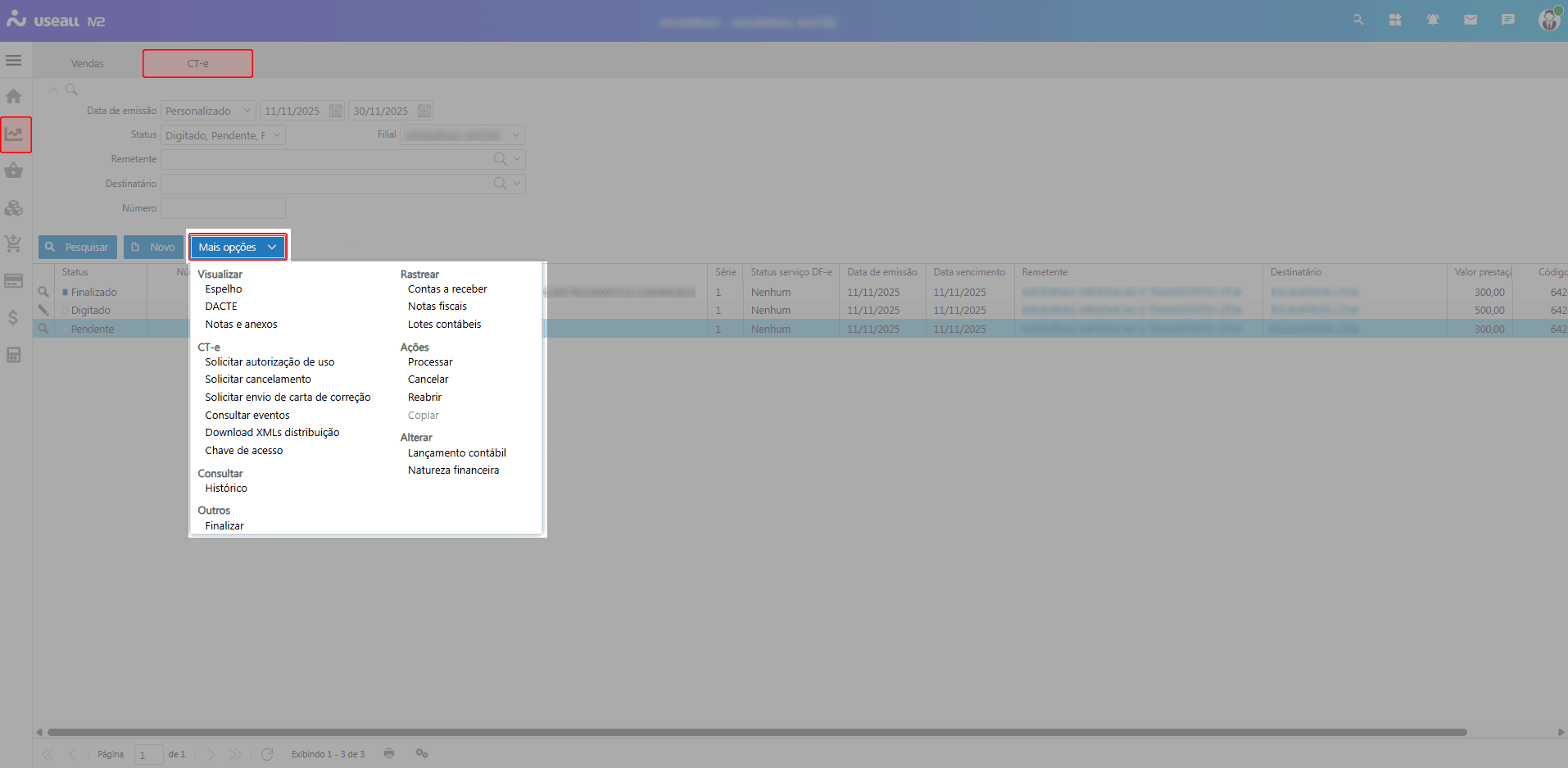
Task: Select "Solicitar autorização de uso" from menu
Action: (270, 362)
